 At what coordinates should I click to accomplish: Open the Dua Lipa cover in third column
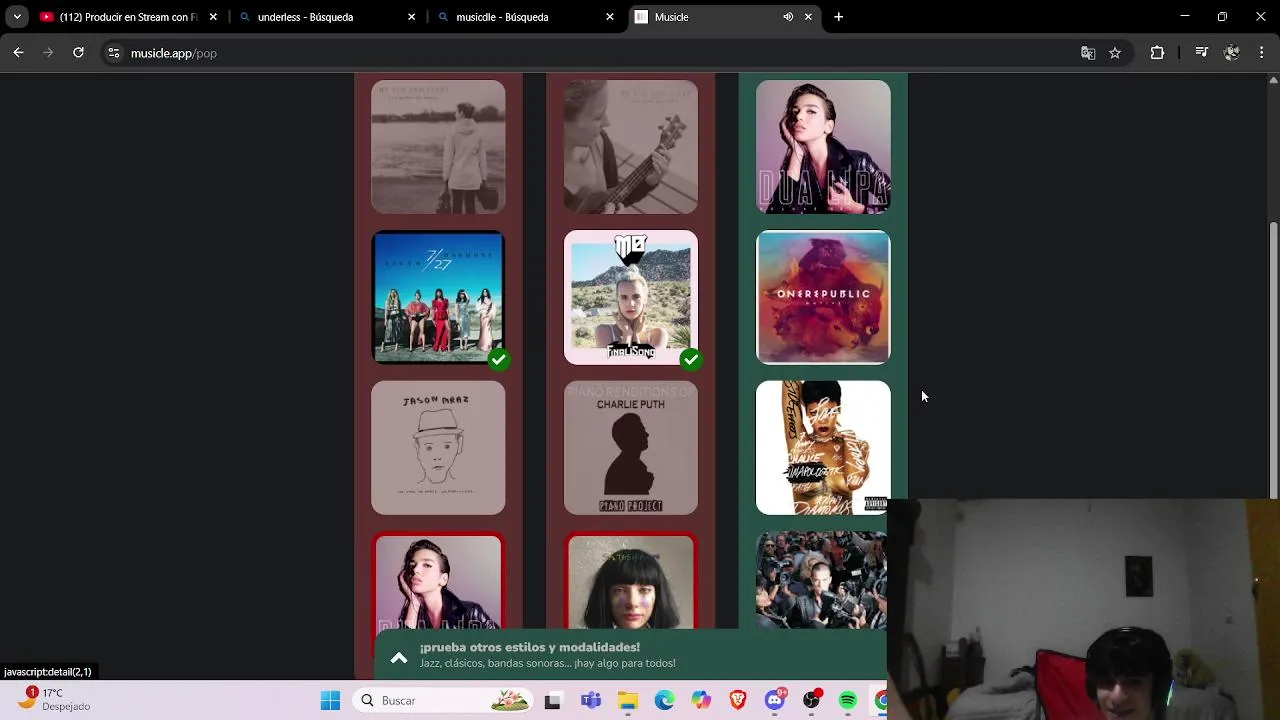[x=823, y=147]
